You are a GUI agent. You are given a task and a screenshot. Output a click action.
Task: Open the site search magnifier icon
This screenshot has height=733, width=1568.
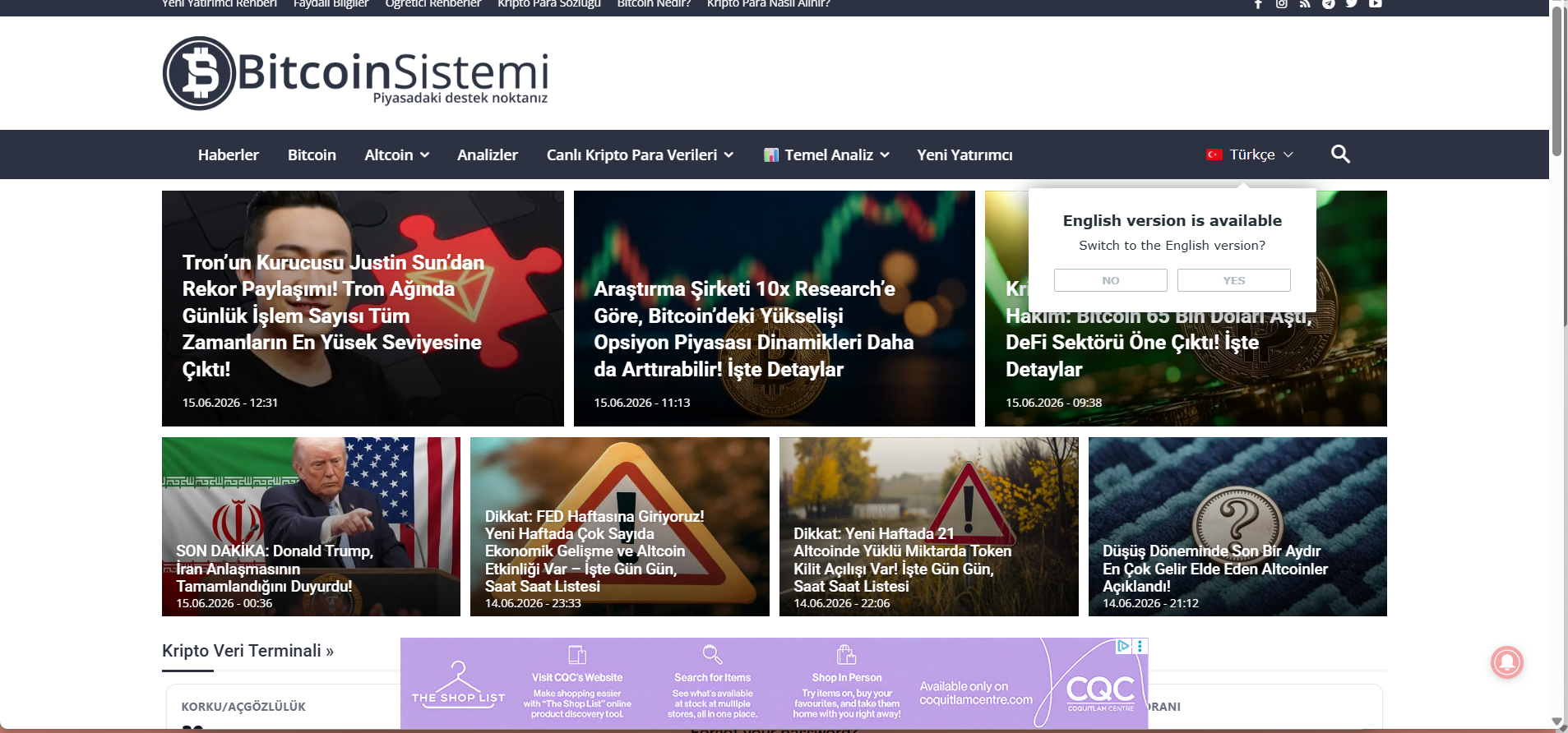point(1340,154)
